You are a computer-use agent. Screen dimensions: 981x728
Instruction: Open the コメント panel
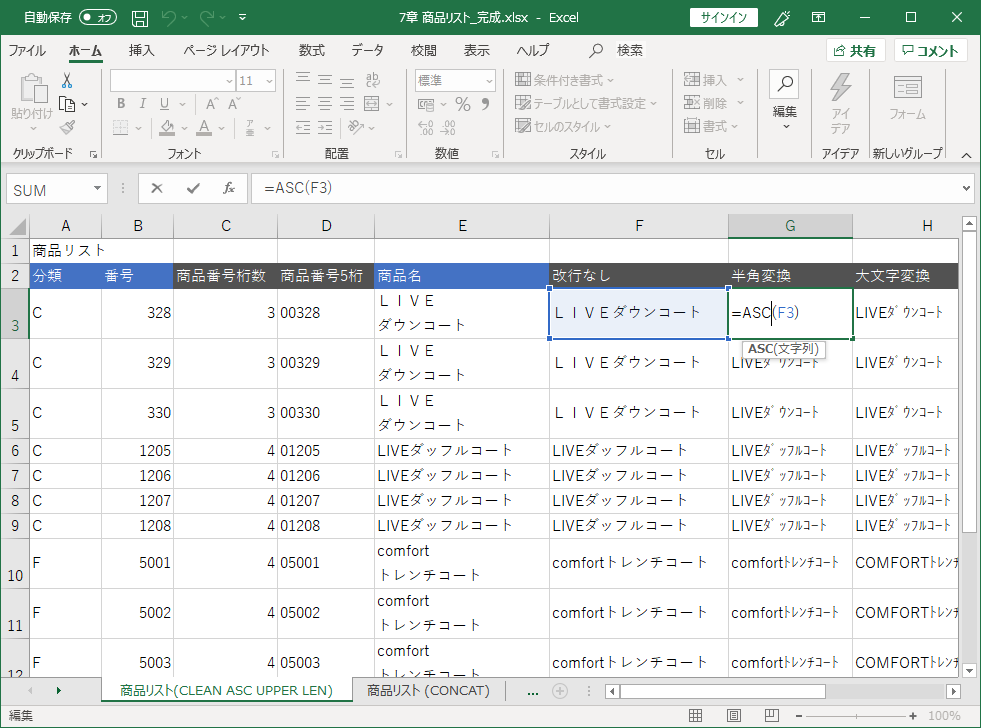tap(930, 50)
